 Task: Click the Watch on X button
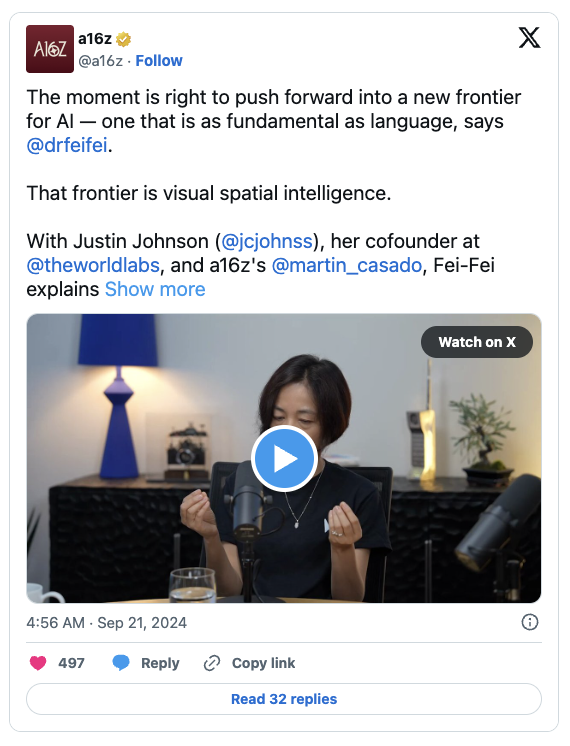(477, 342)
